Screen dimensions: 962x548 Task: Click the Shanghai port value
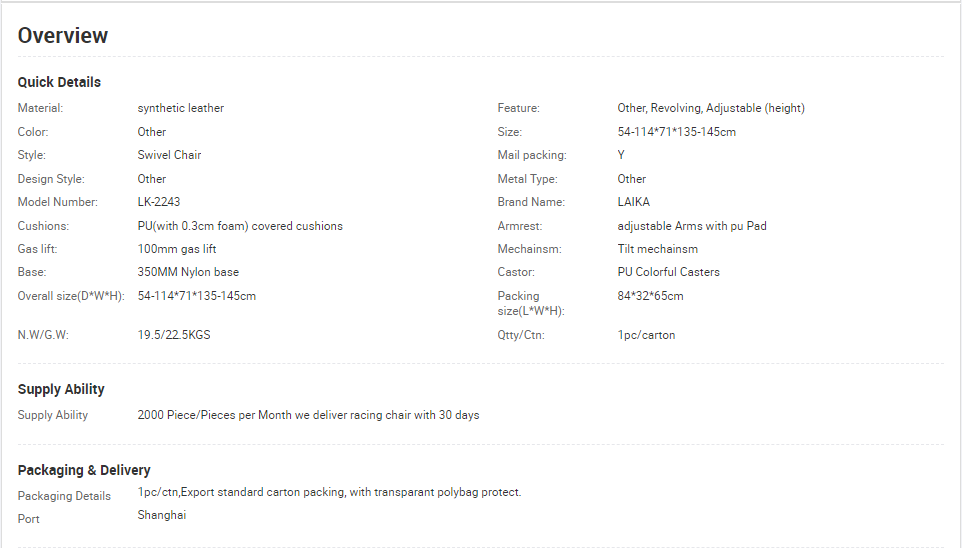162,515
